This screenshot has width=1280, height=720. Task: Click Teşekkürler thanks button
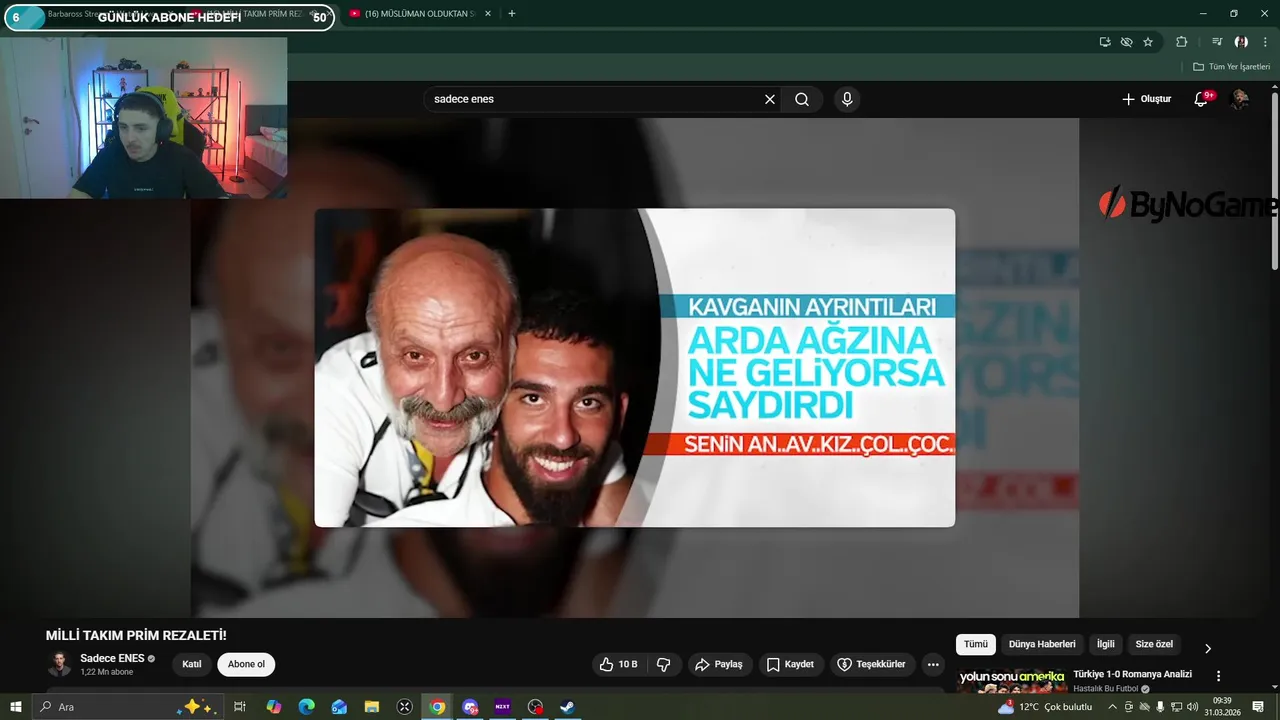point(871,664)
